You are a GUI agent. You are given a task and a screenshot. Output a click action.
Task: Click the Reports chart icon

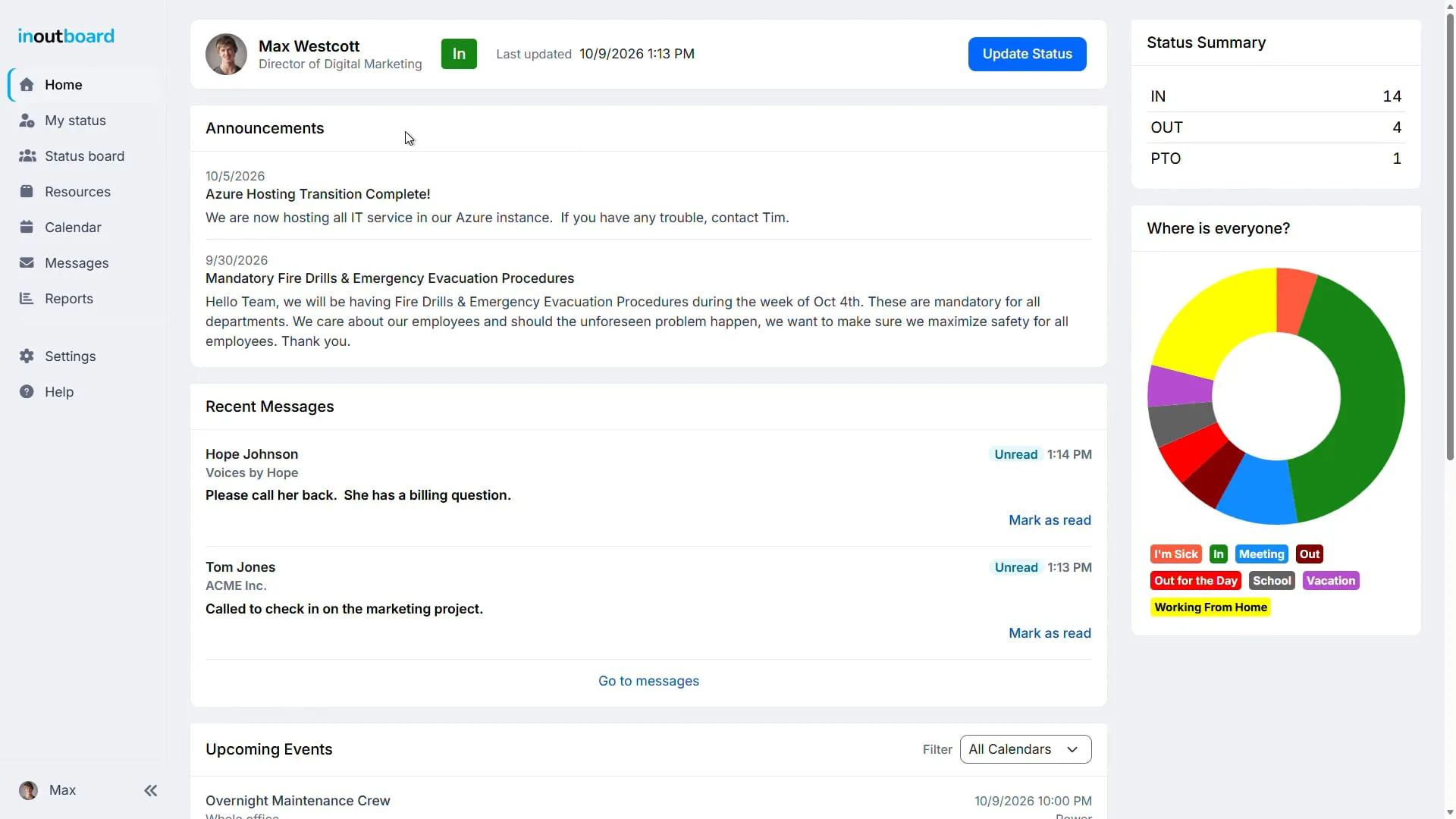click(27, 299)
